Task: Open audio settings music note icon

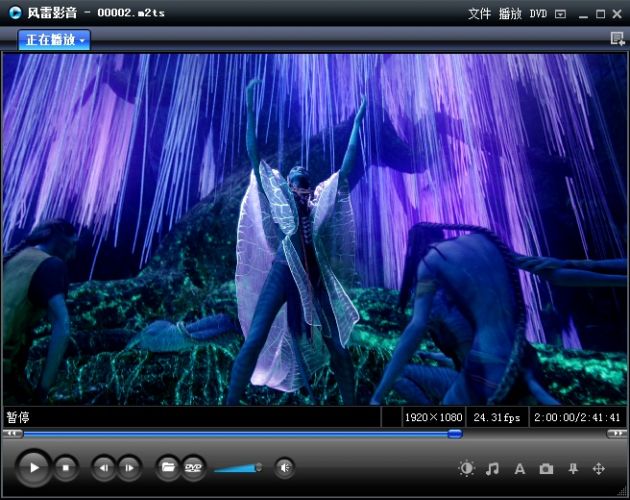Action: 492,469
